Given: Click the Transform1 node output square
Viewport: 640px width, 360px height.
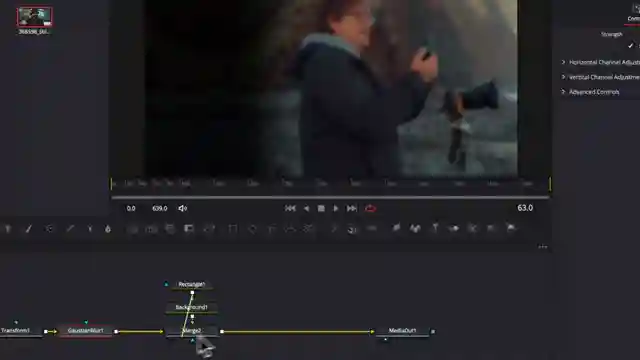Looking at the screenshot, I should [x=46, y=332].
